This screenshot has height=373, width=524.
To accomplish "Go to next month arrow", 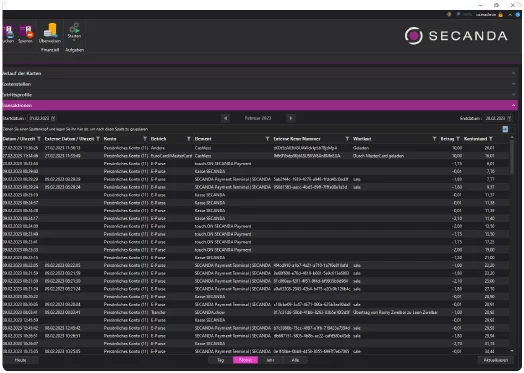I will click(x=291, y=118).
